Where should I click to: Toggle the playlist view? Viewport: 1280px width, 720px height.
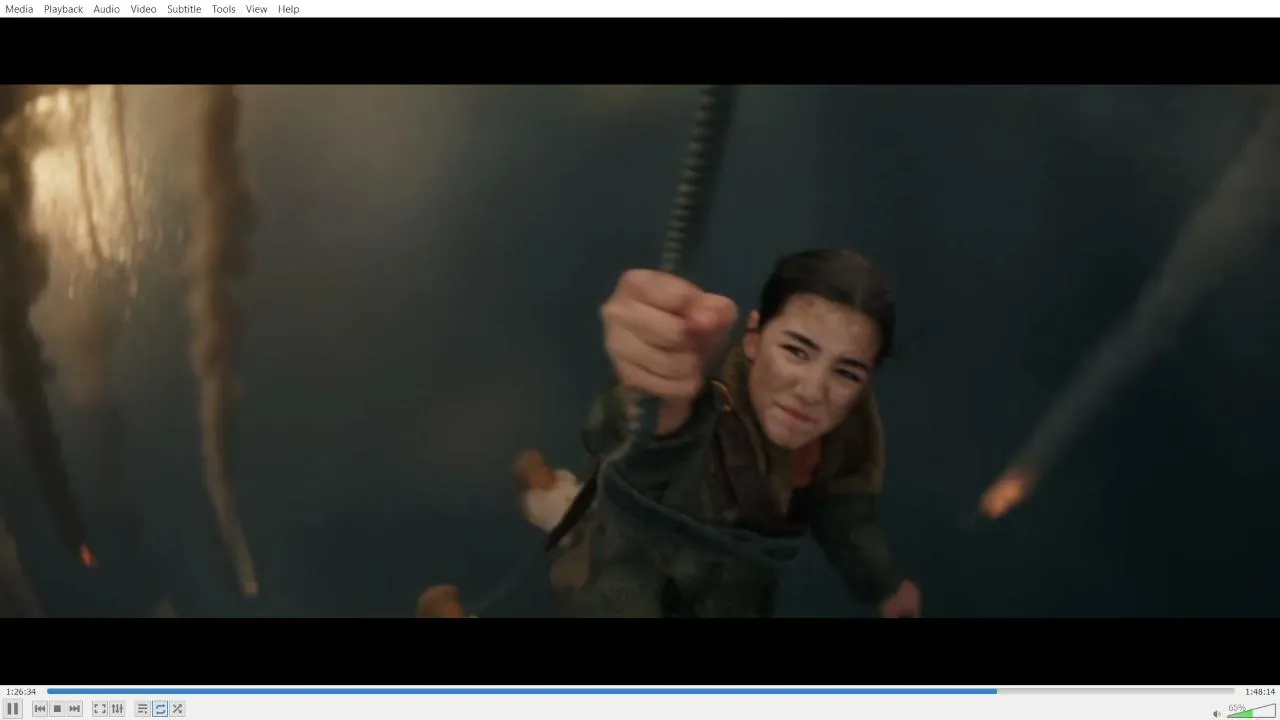[143, 709]
